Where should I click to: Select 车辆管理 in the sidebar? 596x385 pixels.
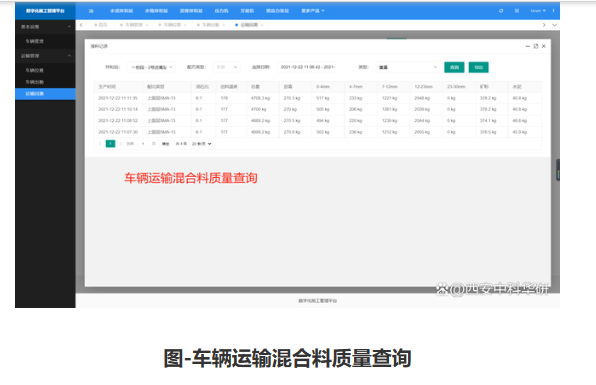click(x=45, y=41)
